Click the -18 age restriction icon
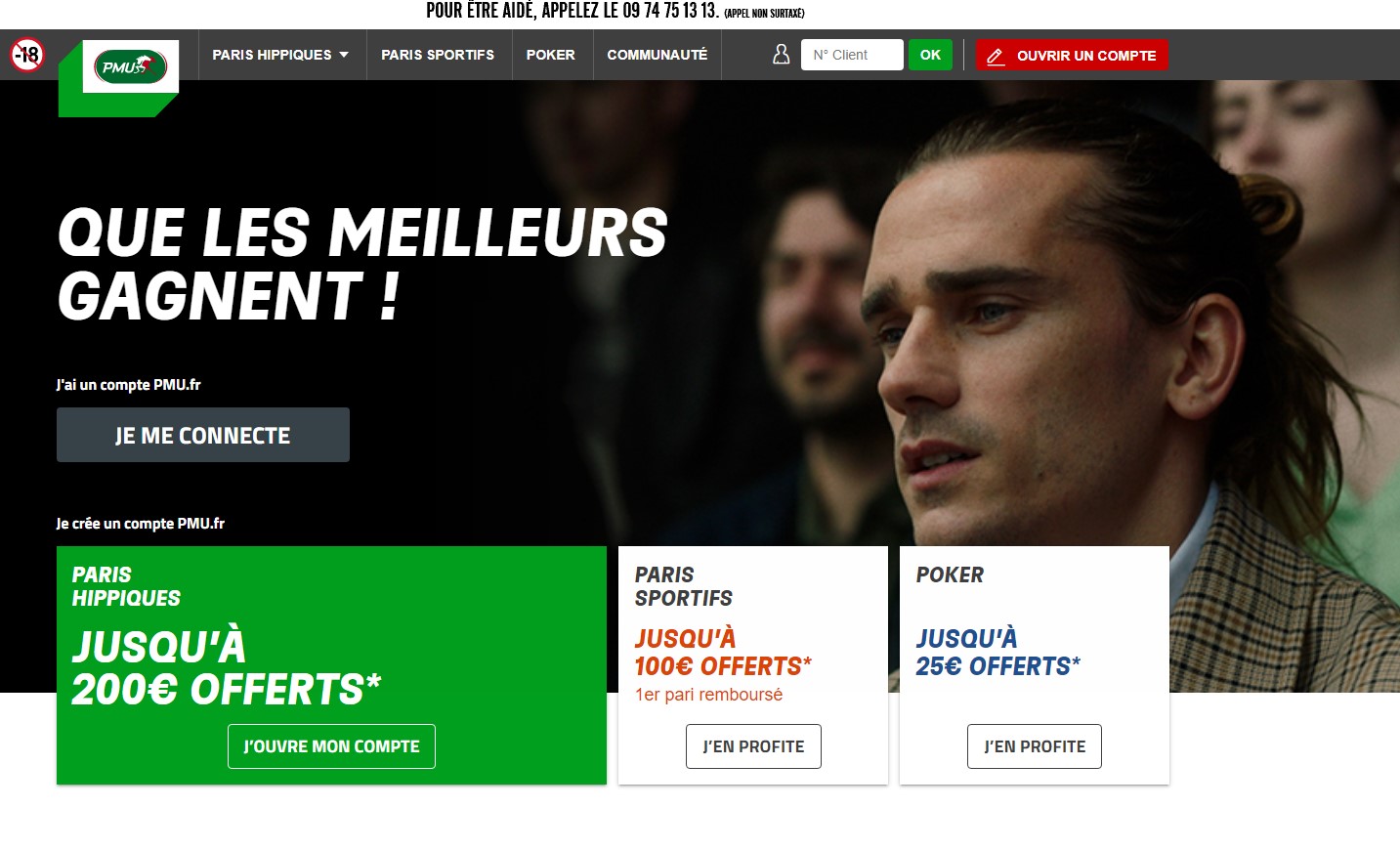The height and width of the screenshot is (850, 1400). click(27, 55)
